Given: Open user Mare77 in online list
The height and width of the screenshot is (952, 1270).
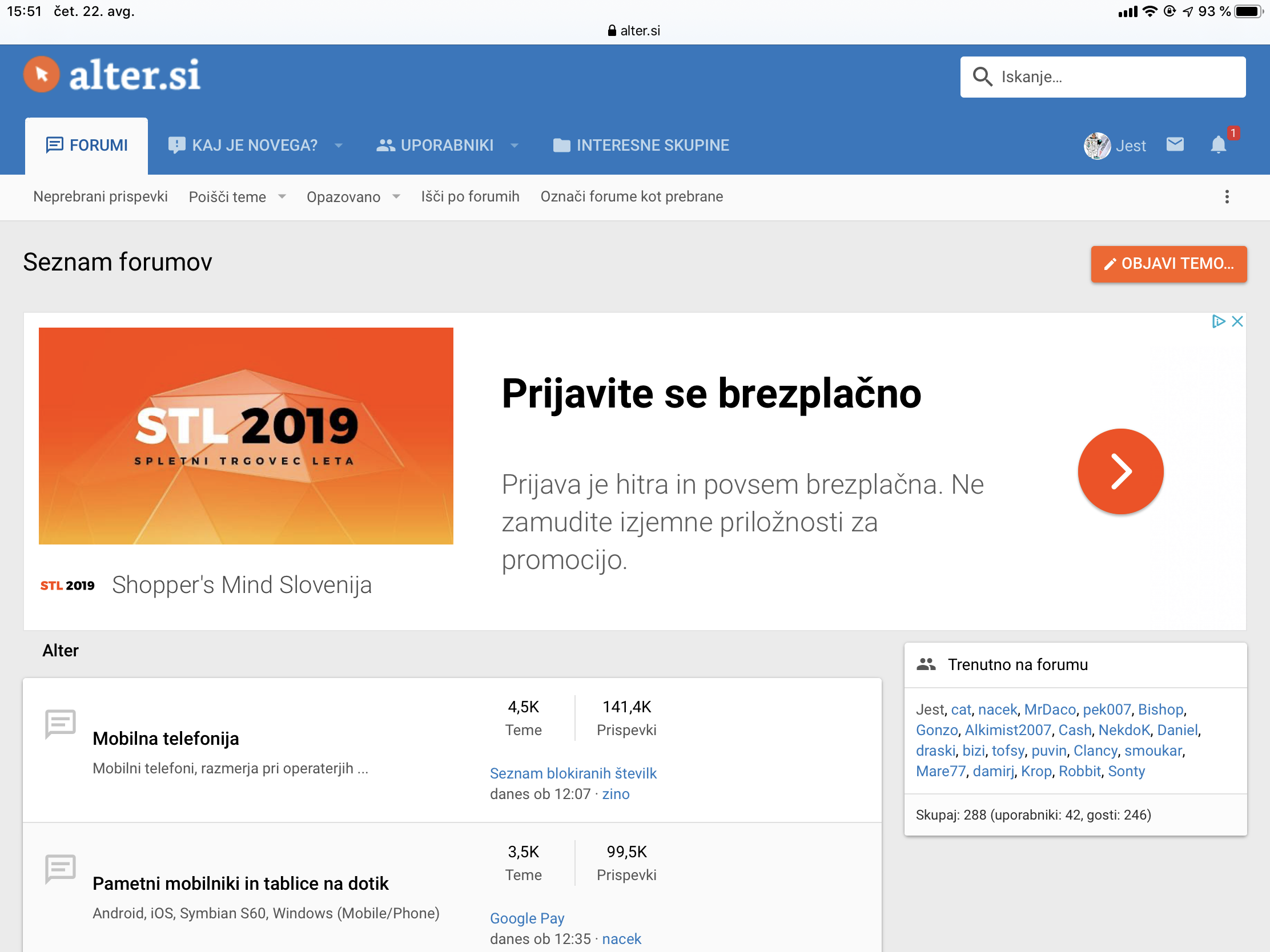Looking at the screenshot, I should tap(941, 772).
